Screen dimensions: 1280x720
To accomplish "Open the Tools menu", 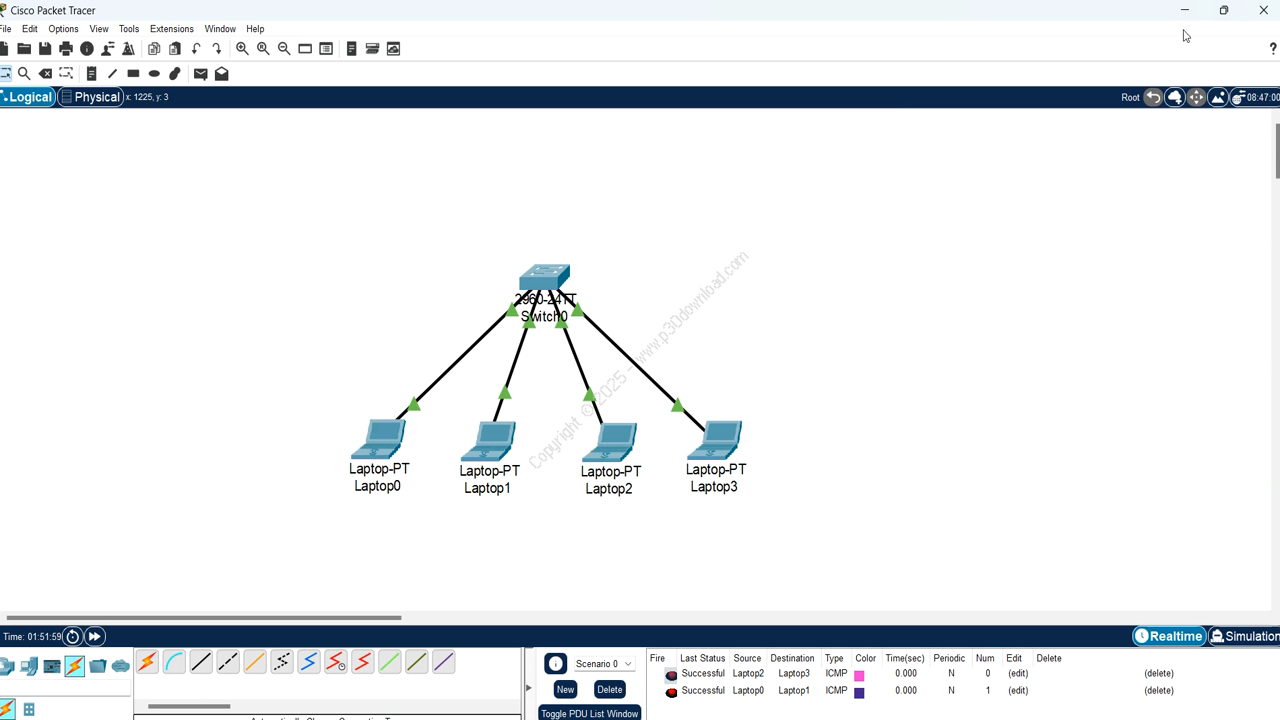I will [x=129, y=29].
